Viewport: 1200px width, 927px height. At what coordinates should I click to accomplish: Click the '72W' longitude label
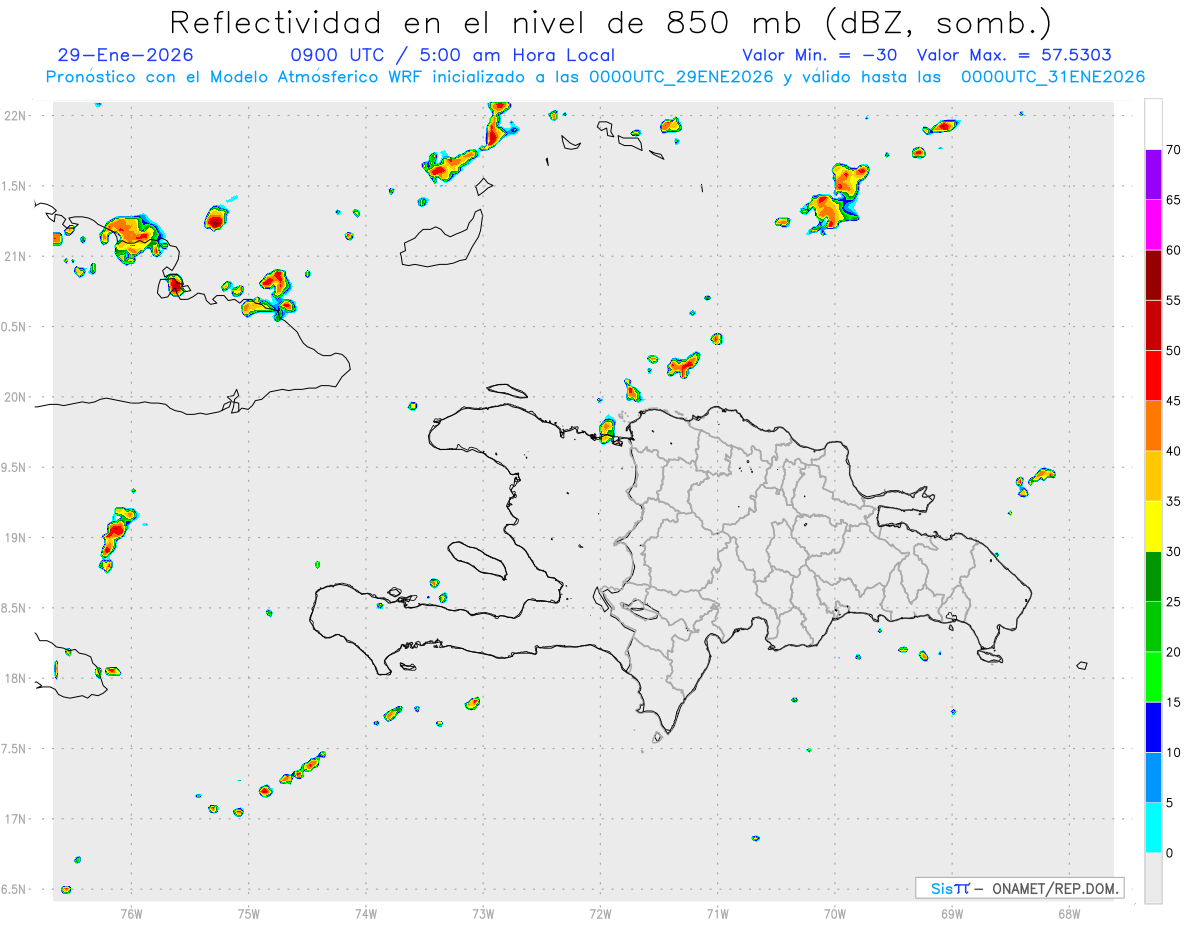coord(600,912)
